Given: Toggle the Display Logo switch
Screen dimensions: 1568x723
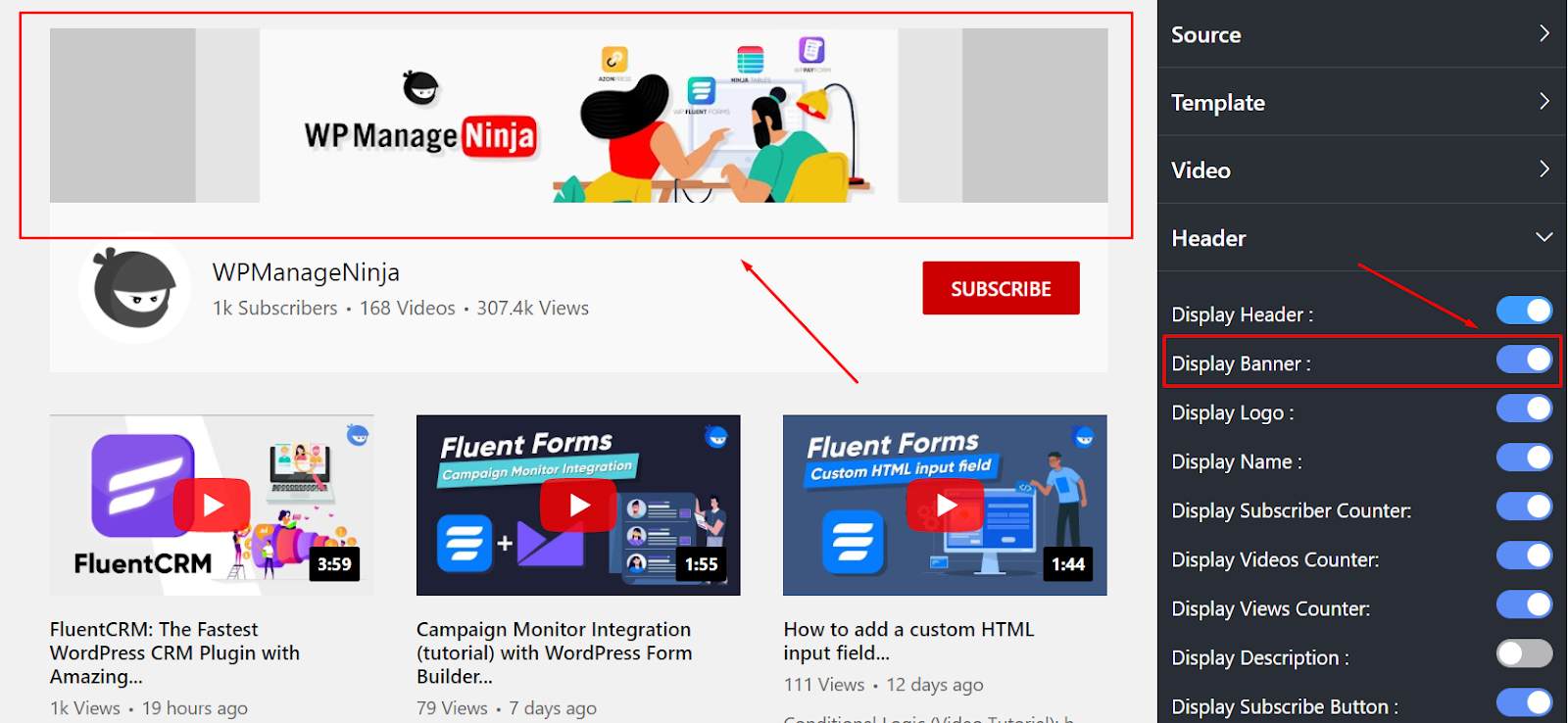Looking at the screenshot, I should point(1525,409).
